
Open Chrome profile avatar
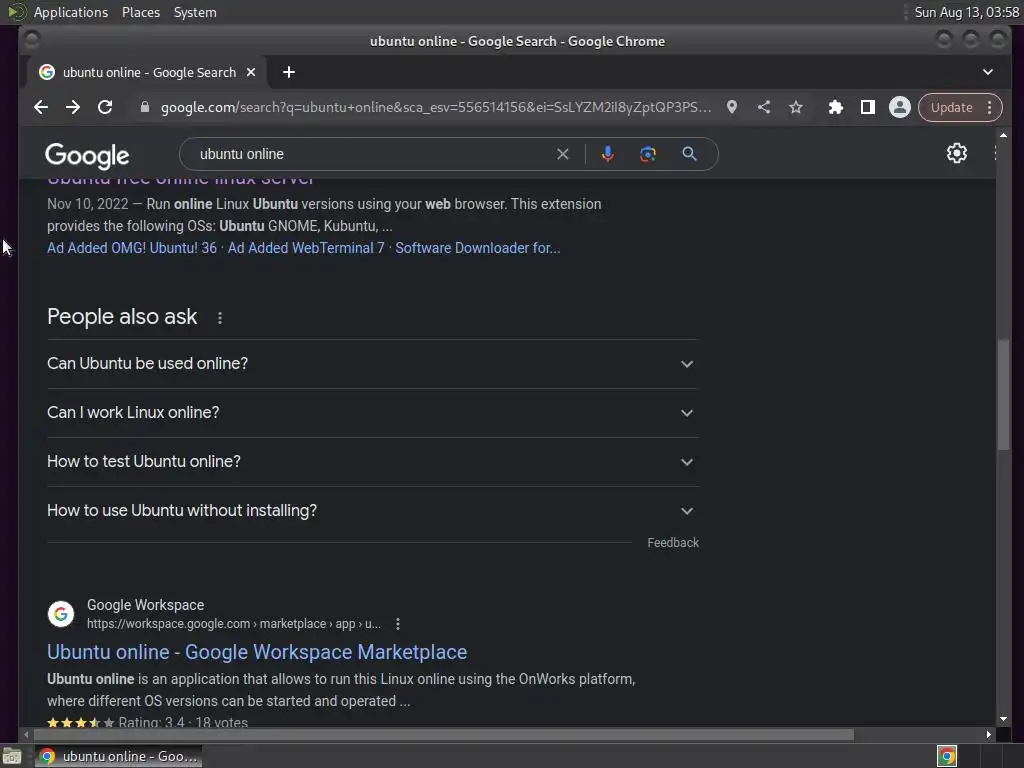click(x=900, y=107)
